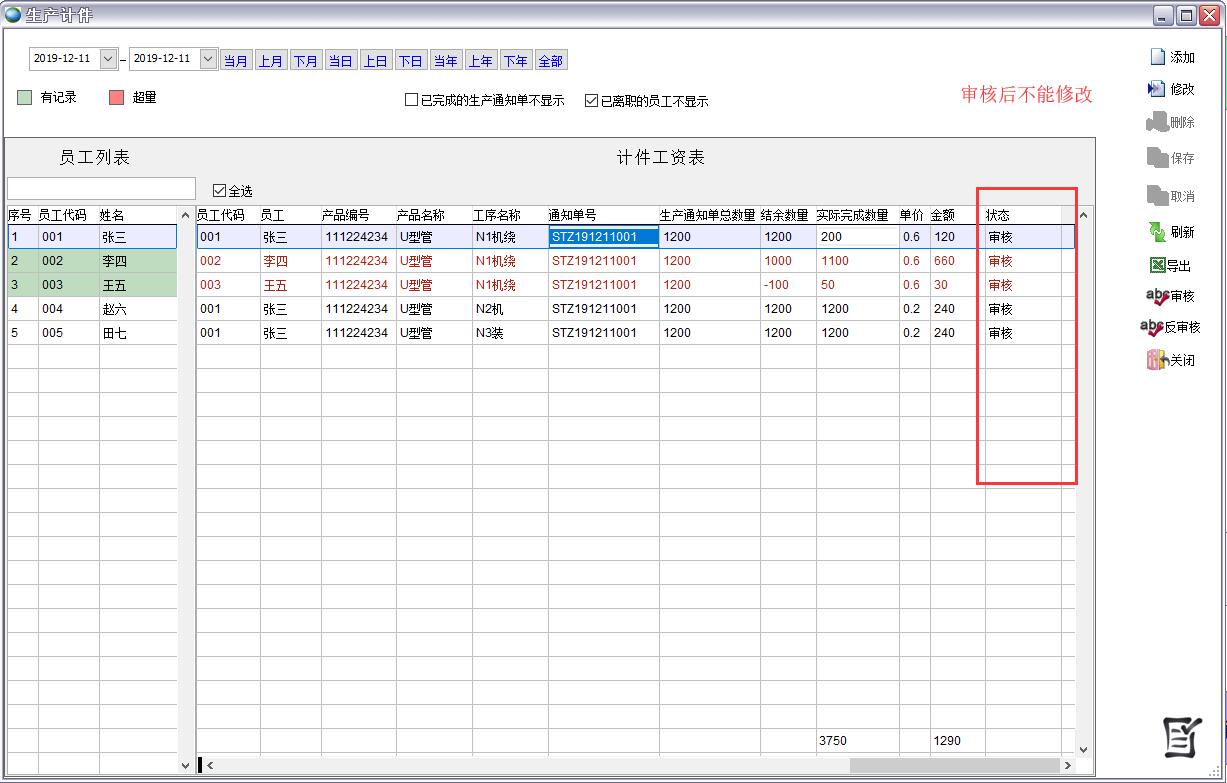The width and height of the screenshot is (1227, 783).
Task: Click the green 有记录 legend swatch
Action: pos(25,98)
